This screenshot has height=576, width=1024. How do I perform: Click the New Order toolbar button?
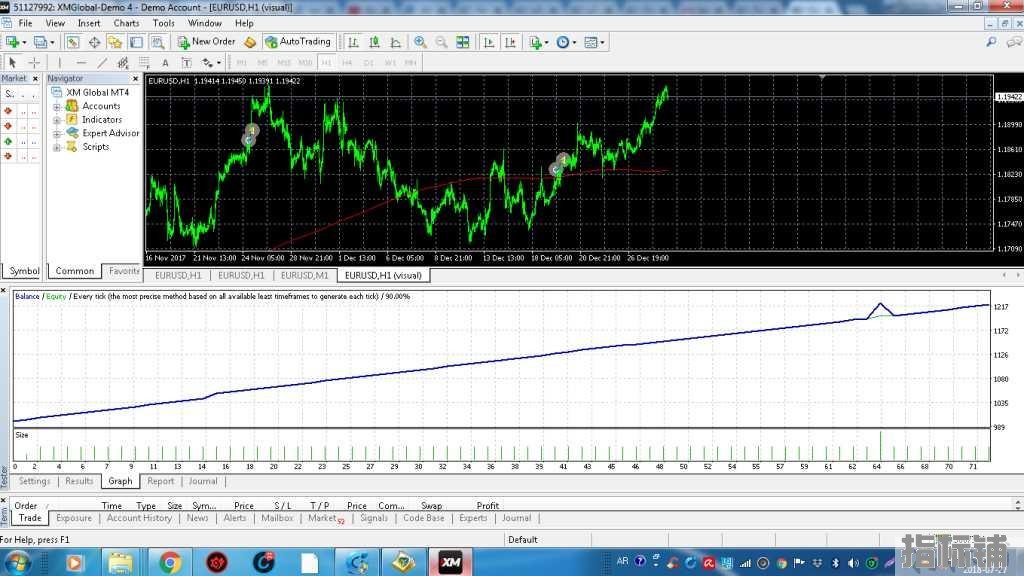click(206, 42)
